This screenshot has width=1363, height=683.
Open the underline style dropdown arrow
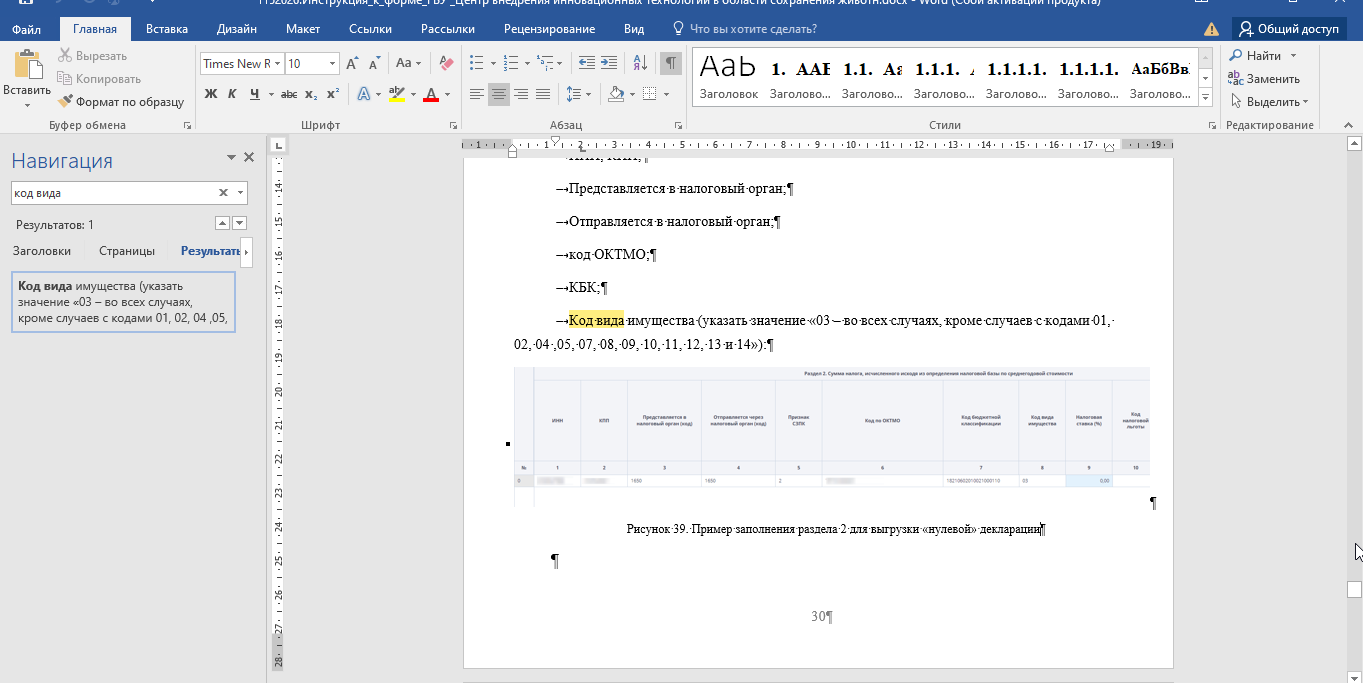[x=271, y=94]
